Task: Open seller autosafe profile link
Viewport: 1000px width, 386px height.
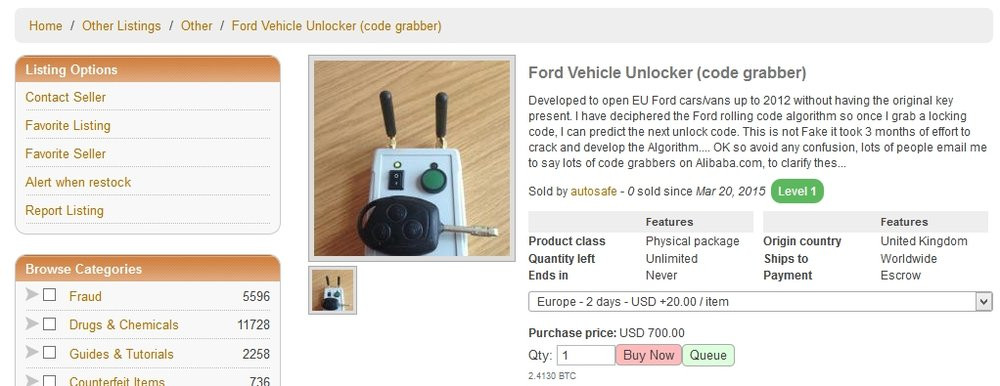Action: pyautogui.click(x=594, y=191)
